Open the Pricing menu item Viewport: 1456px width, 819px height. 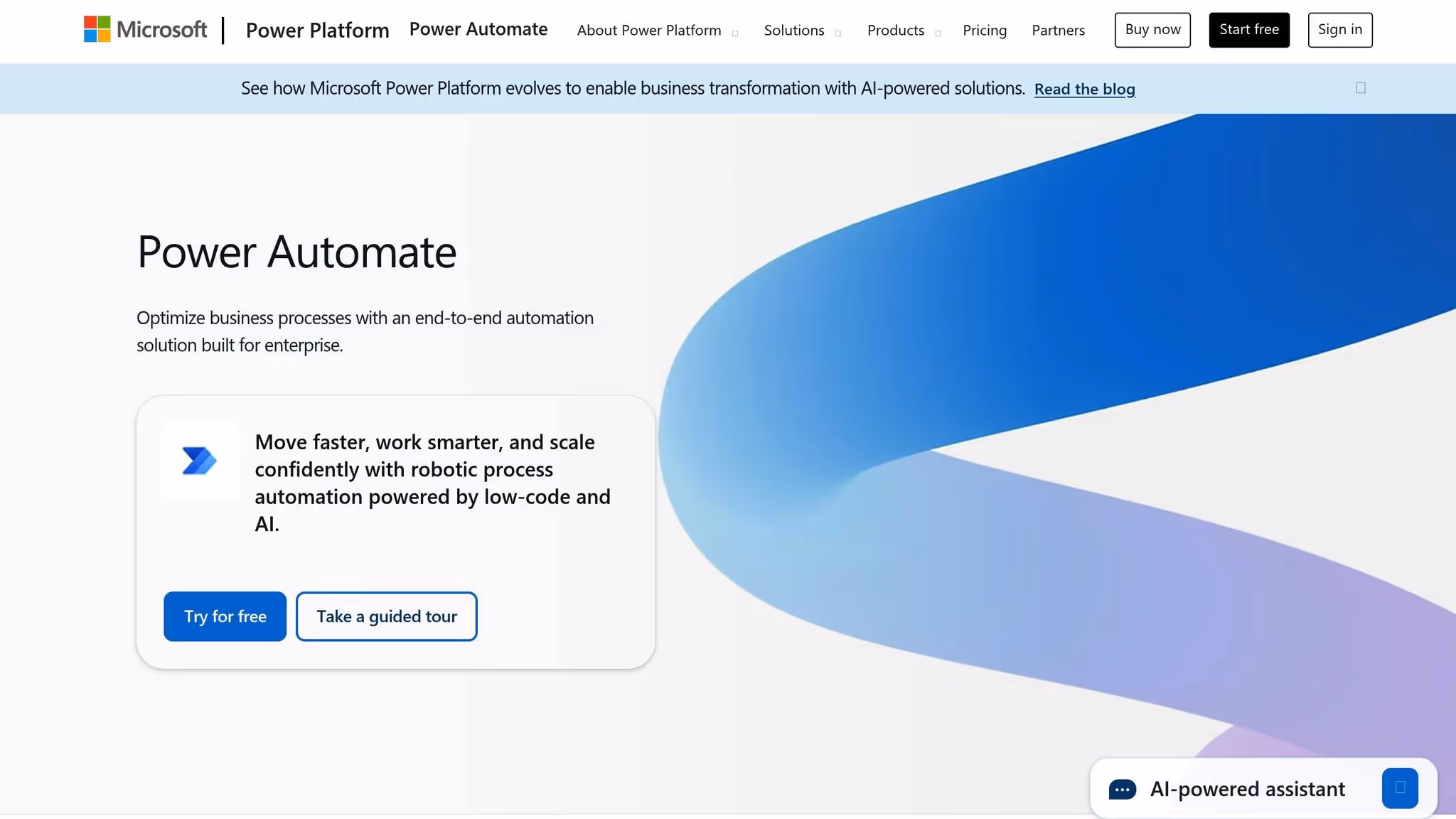[985, 30]
